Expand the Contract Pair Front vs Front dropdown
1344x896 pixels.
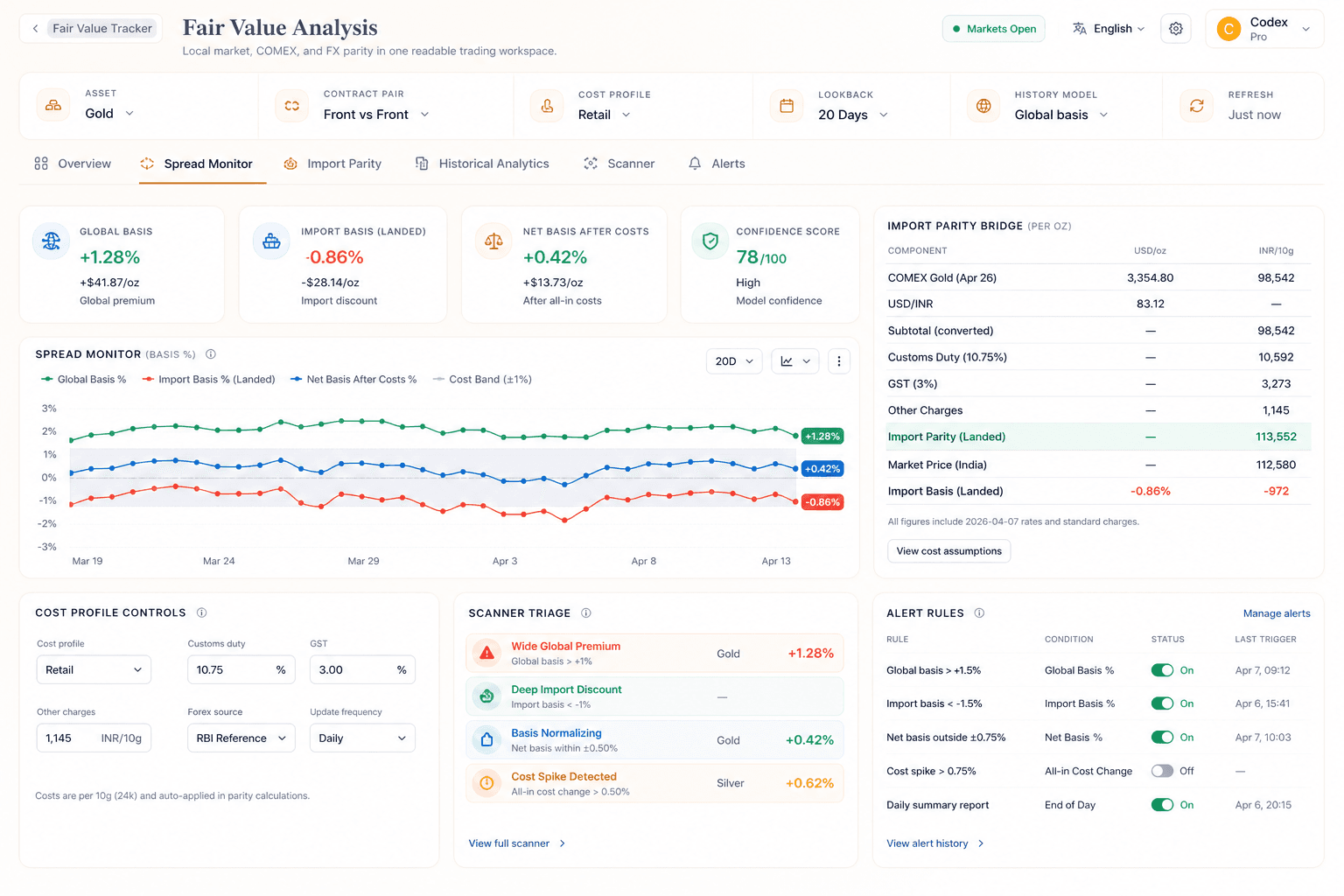(x=376, y=115)
